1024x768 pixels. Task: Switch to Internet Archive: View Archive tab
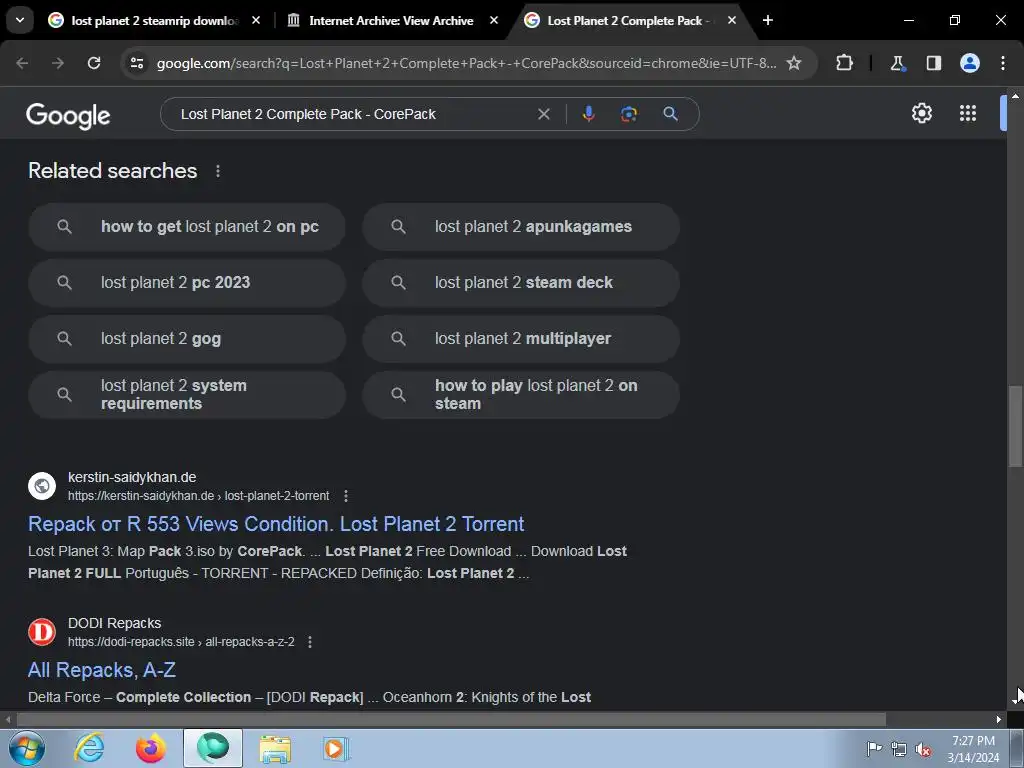click(391, 21)
